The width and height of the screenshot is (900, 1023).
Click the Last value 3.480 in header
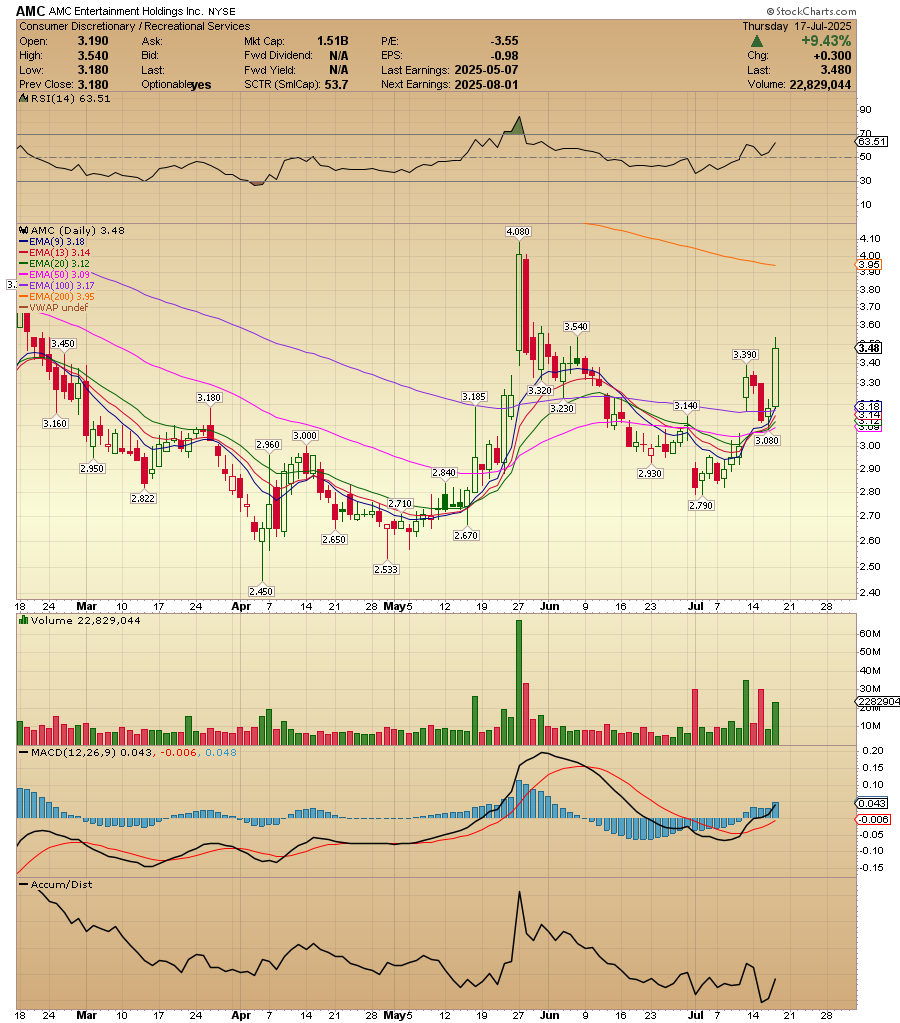coord(835,70)
